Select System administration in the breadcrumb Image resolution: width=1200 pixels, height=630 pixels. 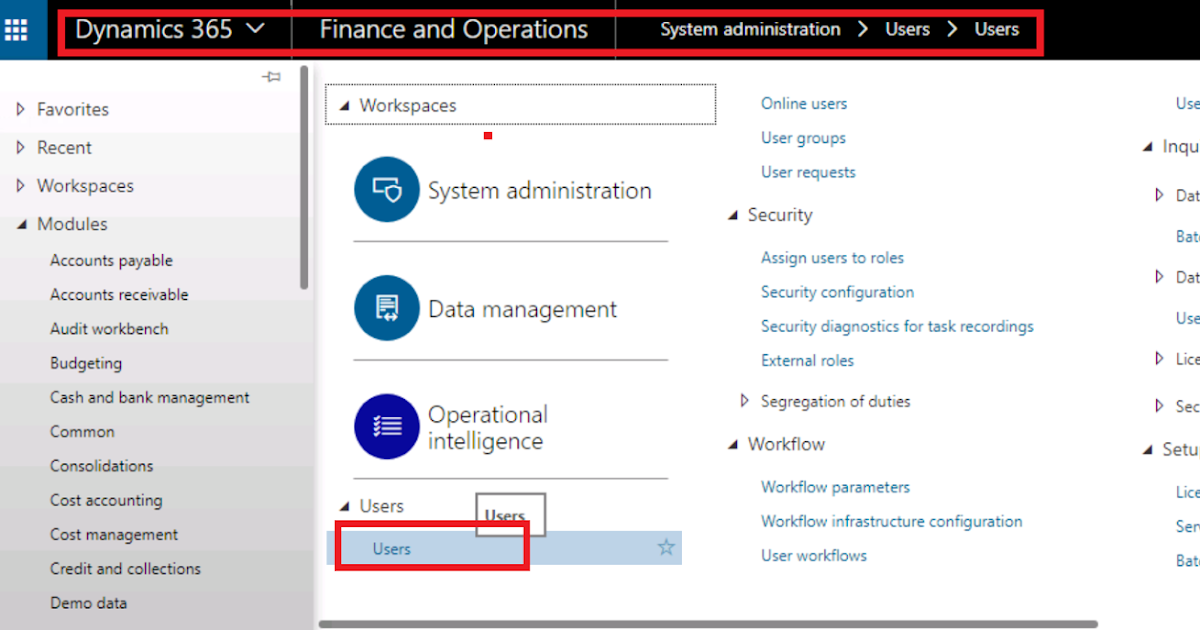[x=750, y=29]
